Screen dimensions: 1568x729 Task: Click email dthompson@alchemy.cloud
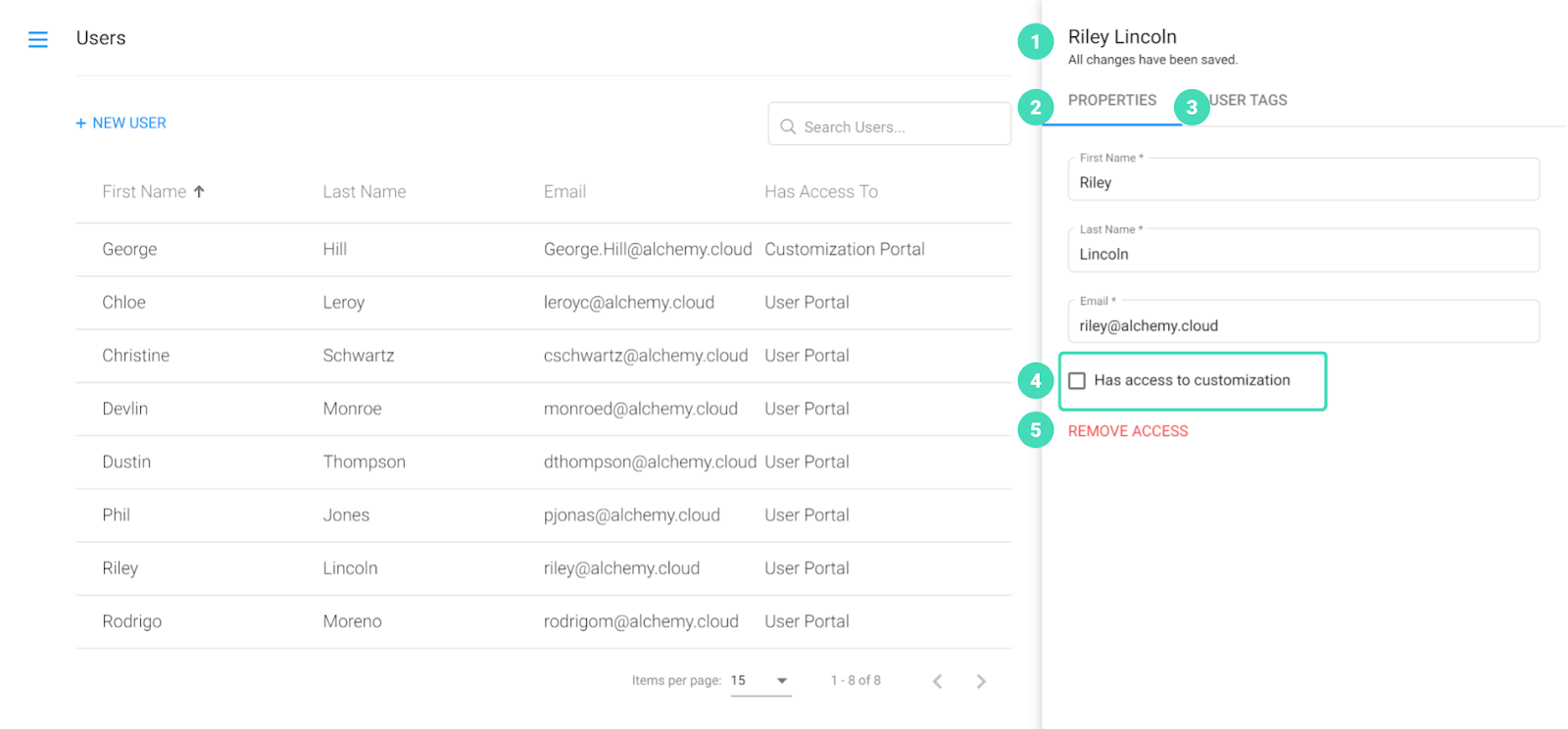[650, 462]
